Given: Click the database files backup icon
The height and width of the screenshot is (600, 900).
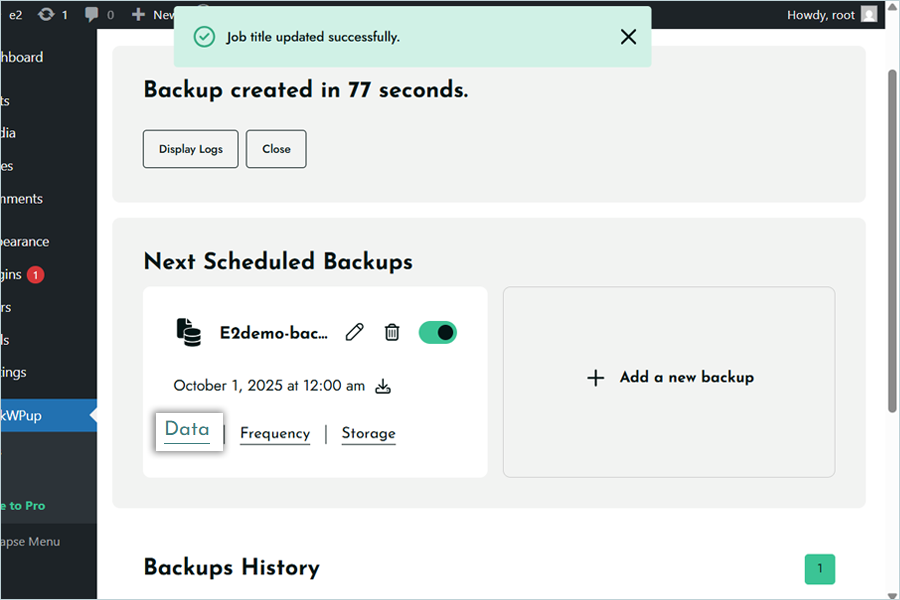Looking at the screenshot, I should click(x=188, y=333).
